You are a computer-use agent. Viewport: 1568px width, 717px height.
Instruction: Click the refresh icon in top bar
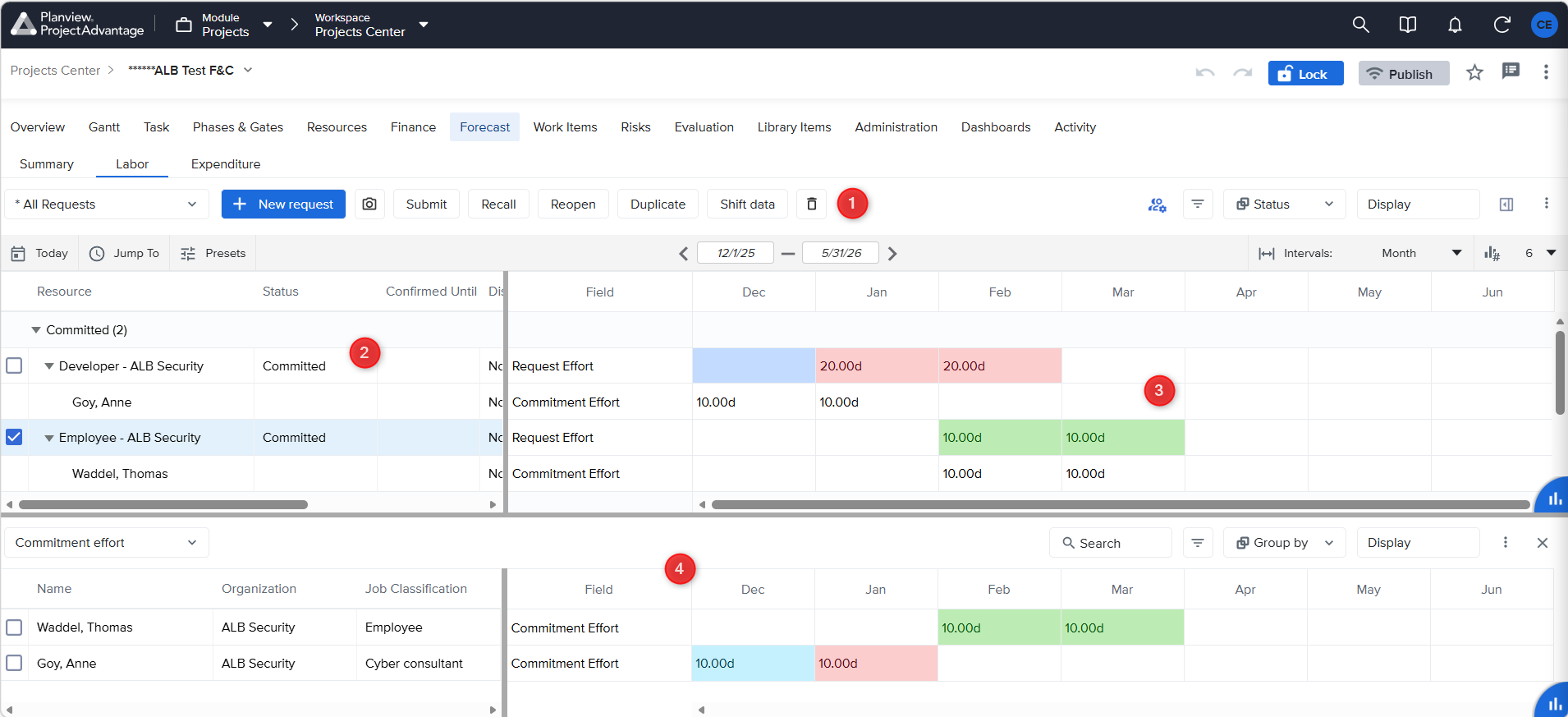1502,25
